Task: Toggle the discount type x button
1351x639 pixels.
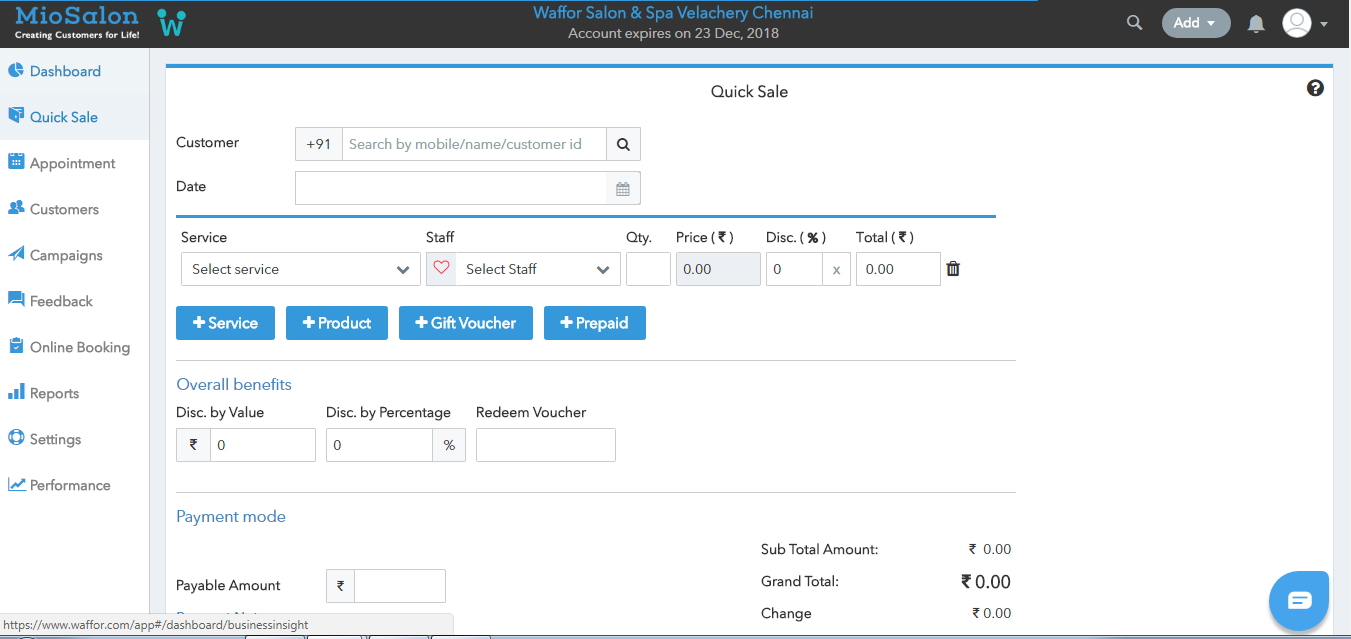Action: pyautogui.click(x=836, y=269)
